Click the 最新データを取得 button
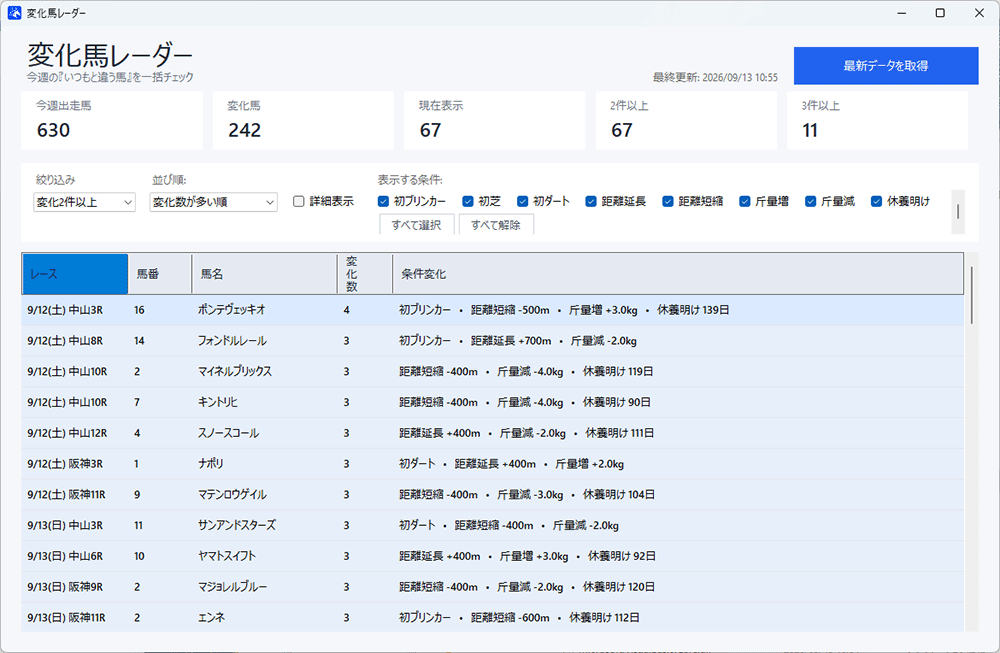This screenshot has width=1000, height=653. (x=886, y=66)
